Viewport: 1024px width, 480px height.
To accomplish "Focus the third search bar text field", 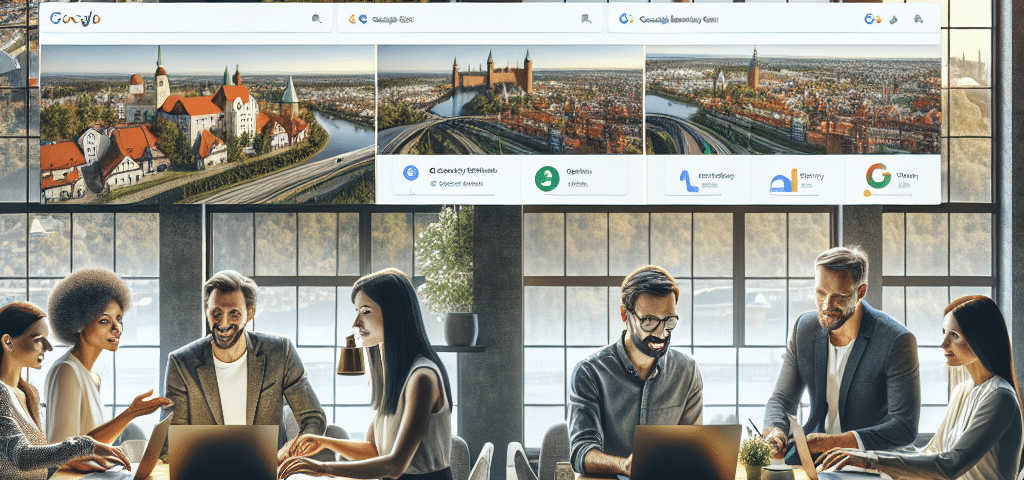I will (774, 19).
